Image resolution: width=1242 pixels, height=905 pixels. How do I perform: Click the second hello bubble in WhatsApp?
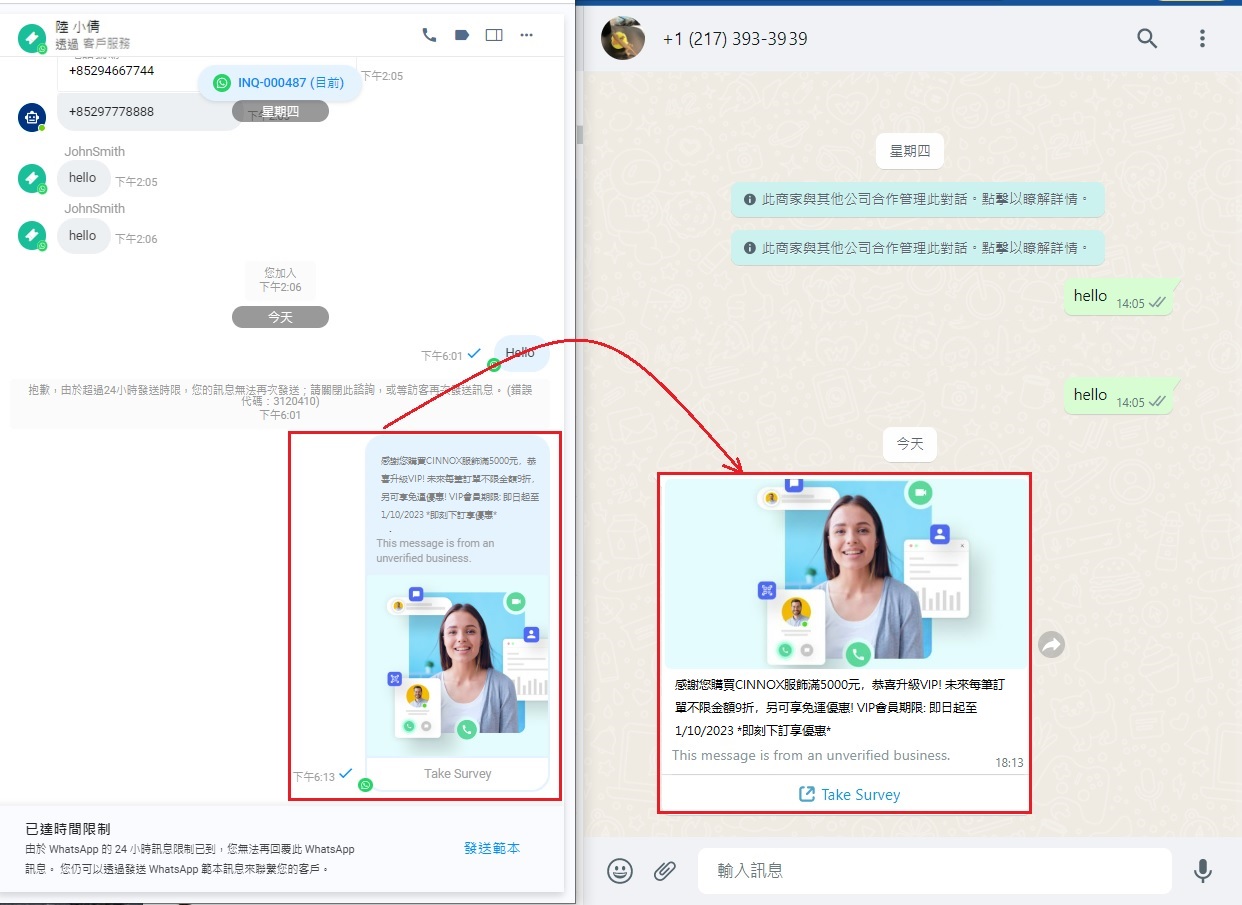1120,396
